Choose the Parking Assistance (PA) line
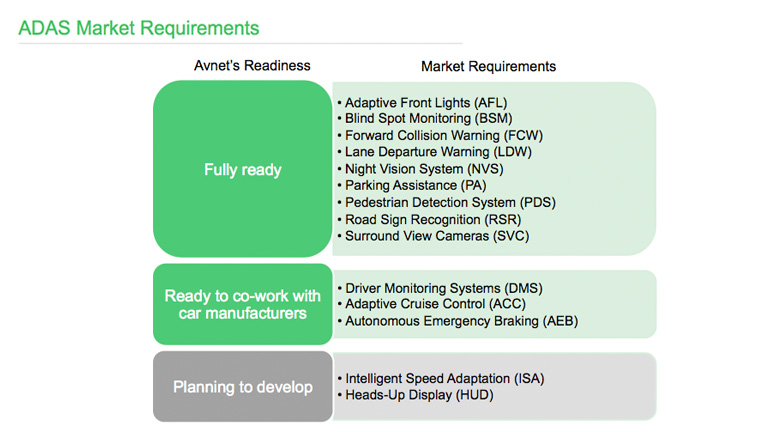 tap(417, 185)
